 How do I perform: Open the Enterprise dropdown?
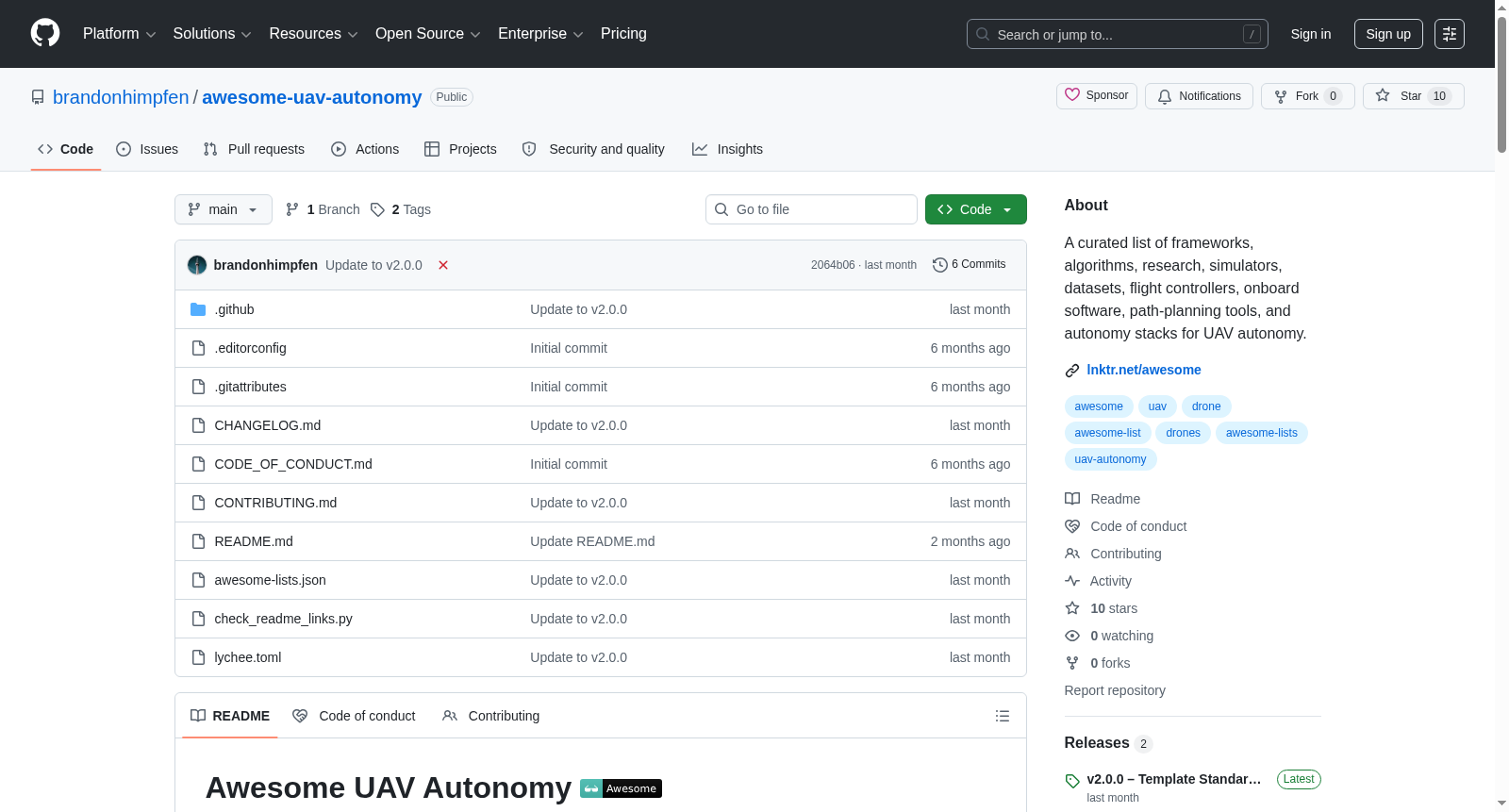(540, 34)
